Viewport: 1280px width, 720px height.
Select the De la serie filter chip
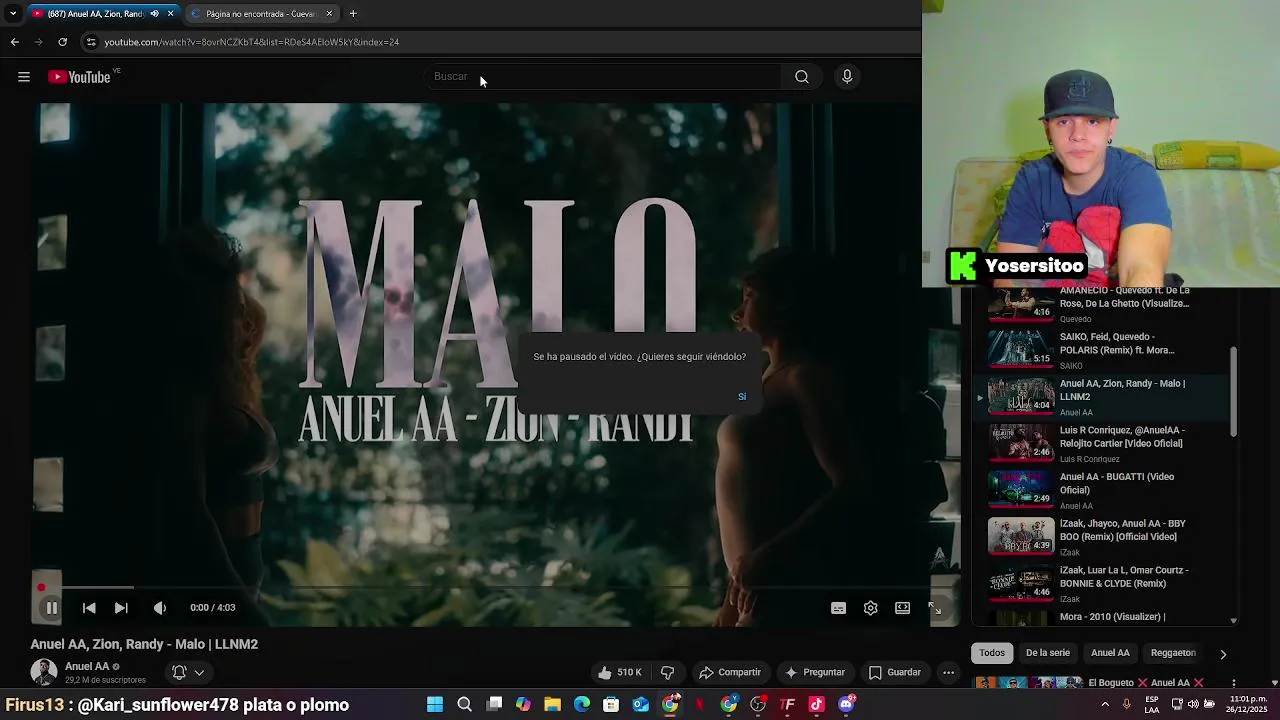tap(1048, 653)
